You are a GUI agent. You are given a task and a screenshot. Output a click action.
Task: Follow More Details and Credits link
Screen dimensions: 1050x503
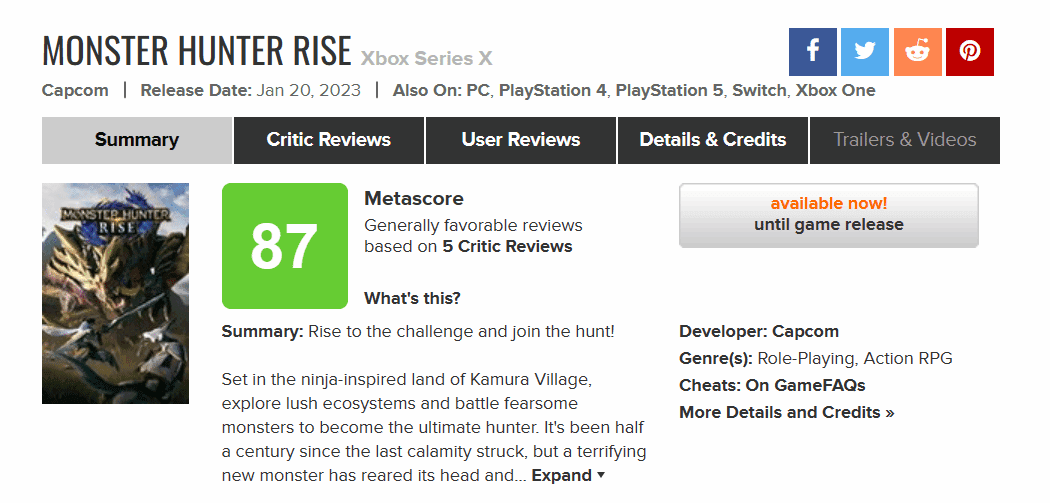click(x=787, y=413)
